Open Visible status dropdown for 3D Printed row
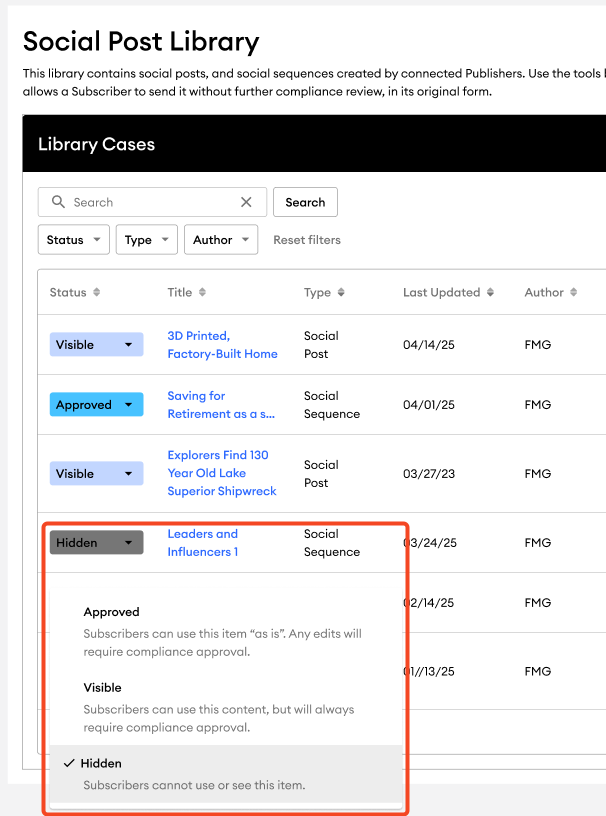Viewport: 606px width, 816px height. tap(96, 345)
